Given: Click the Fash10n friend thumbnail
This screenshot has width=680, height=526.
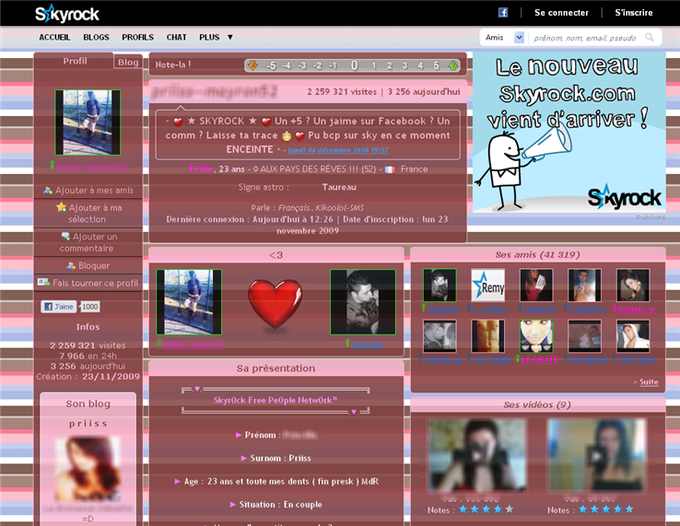Looking at the screenshot, I should point(585,285).
